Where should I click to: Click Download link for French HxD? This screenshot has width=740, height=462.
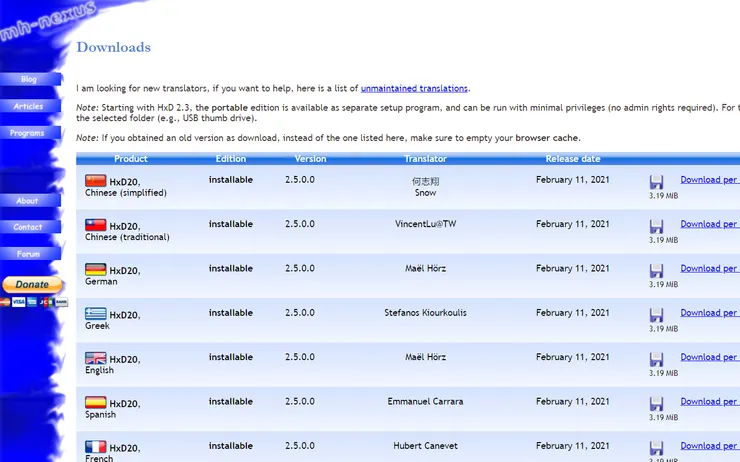(x=710, y=446)
